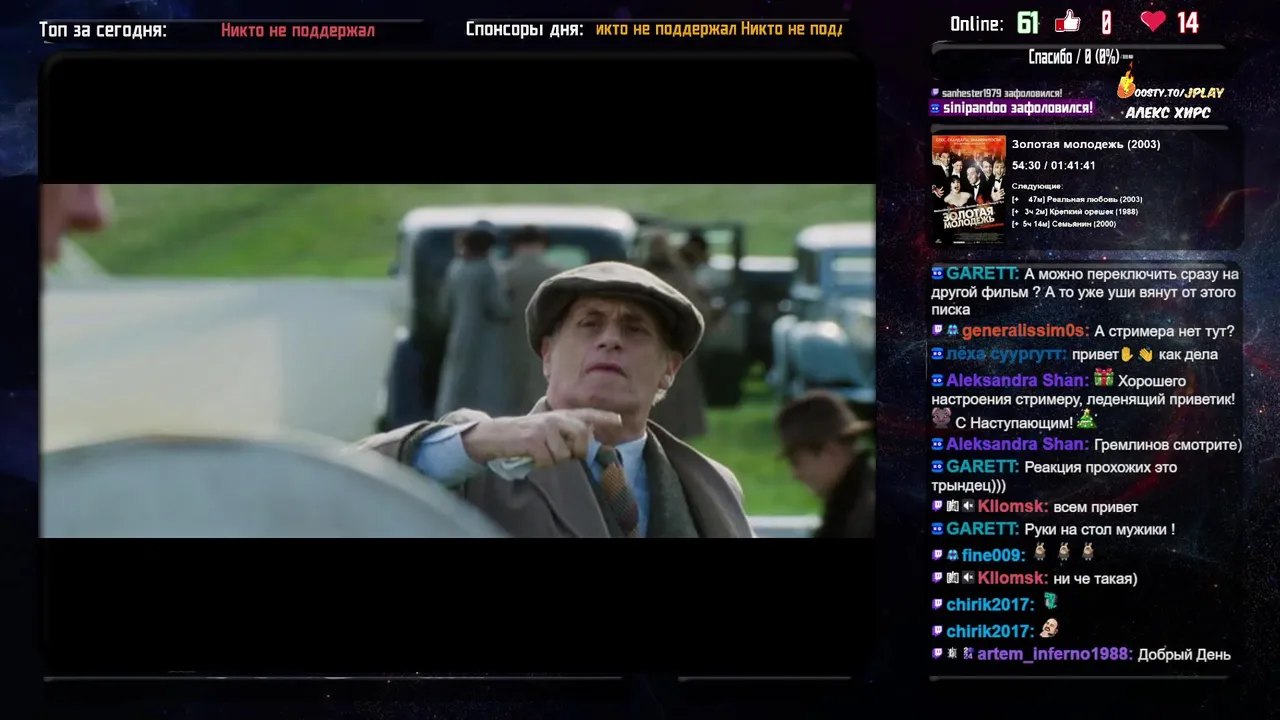Click the badge icon beside sinipandoo
This screenshot has height=720, width=1280.
point(936,108)
